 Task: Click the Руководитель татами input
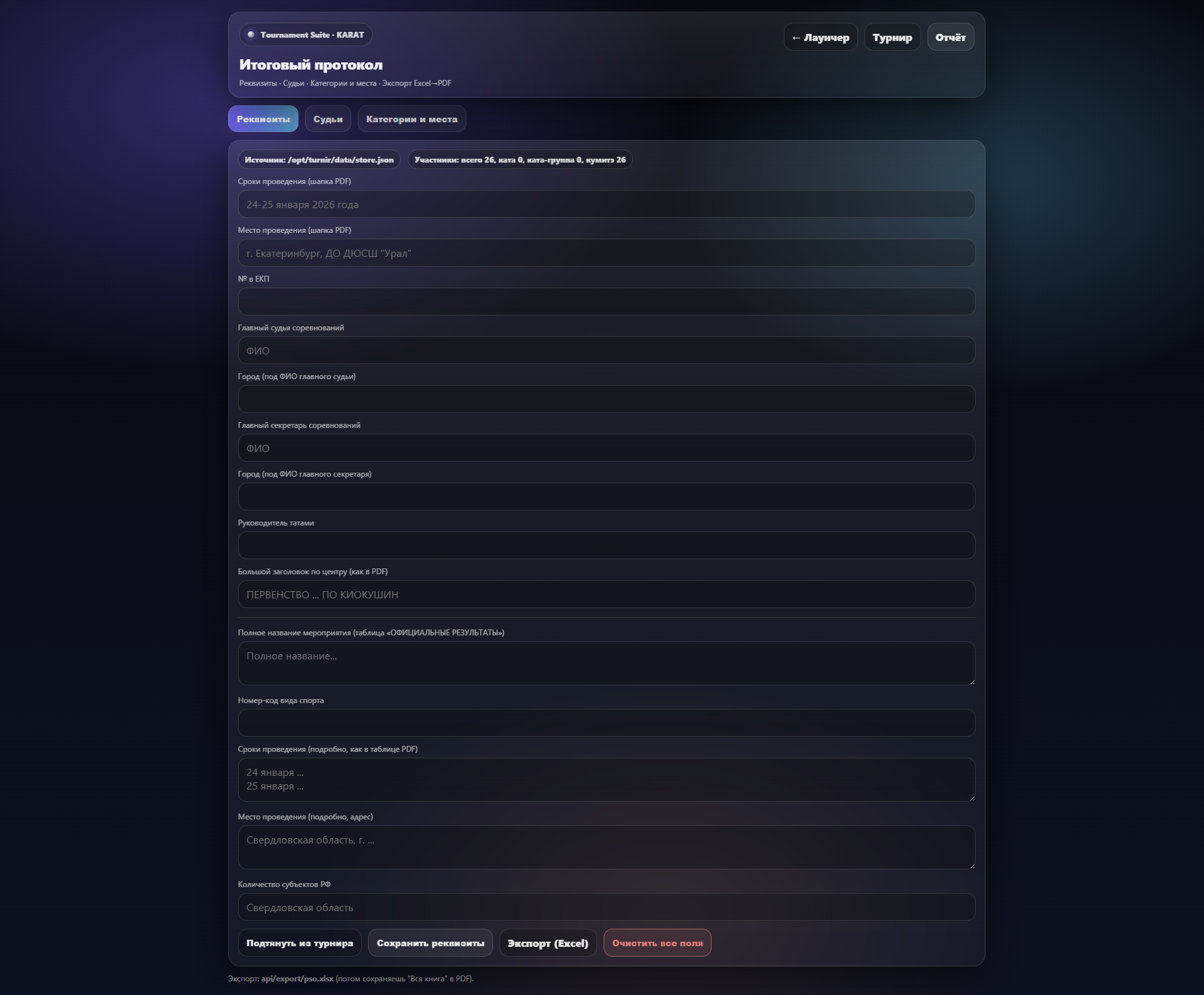point(606,546)
